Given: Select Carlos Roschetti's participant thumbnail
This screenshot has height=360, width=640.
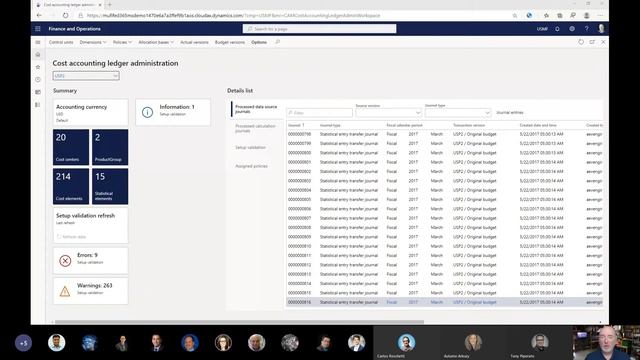Looking at the screenshot, I should click(406, 343).
